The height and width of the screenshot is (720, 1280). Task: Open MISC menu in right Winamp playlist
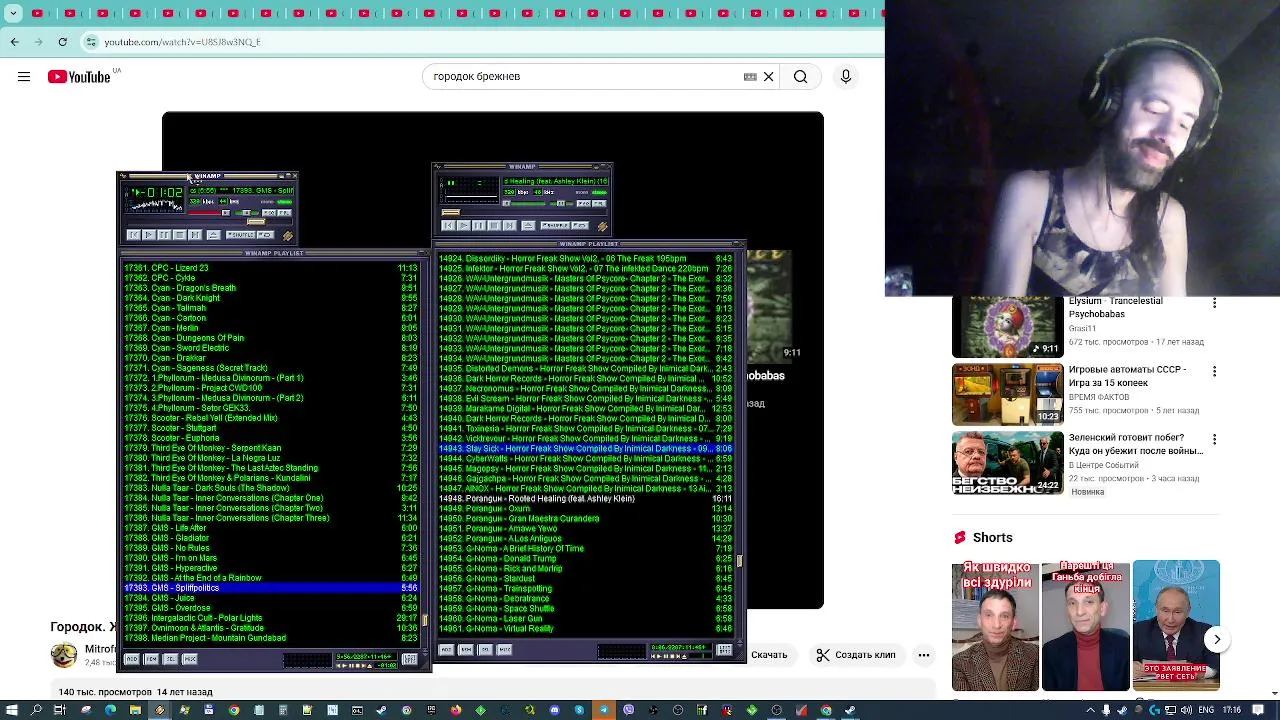click(504, 650)
